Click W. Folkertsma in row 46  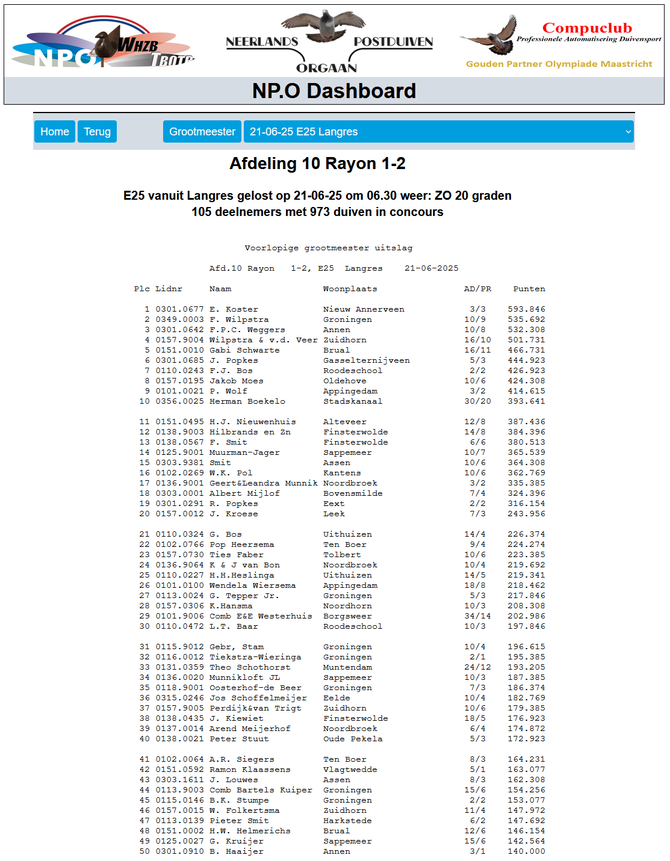pyautogui.click(x=244, y=811)
